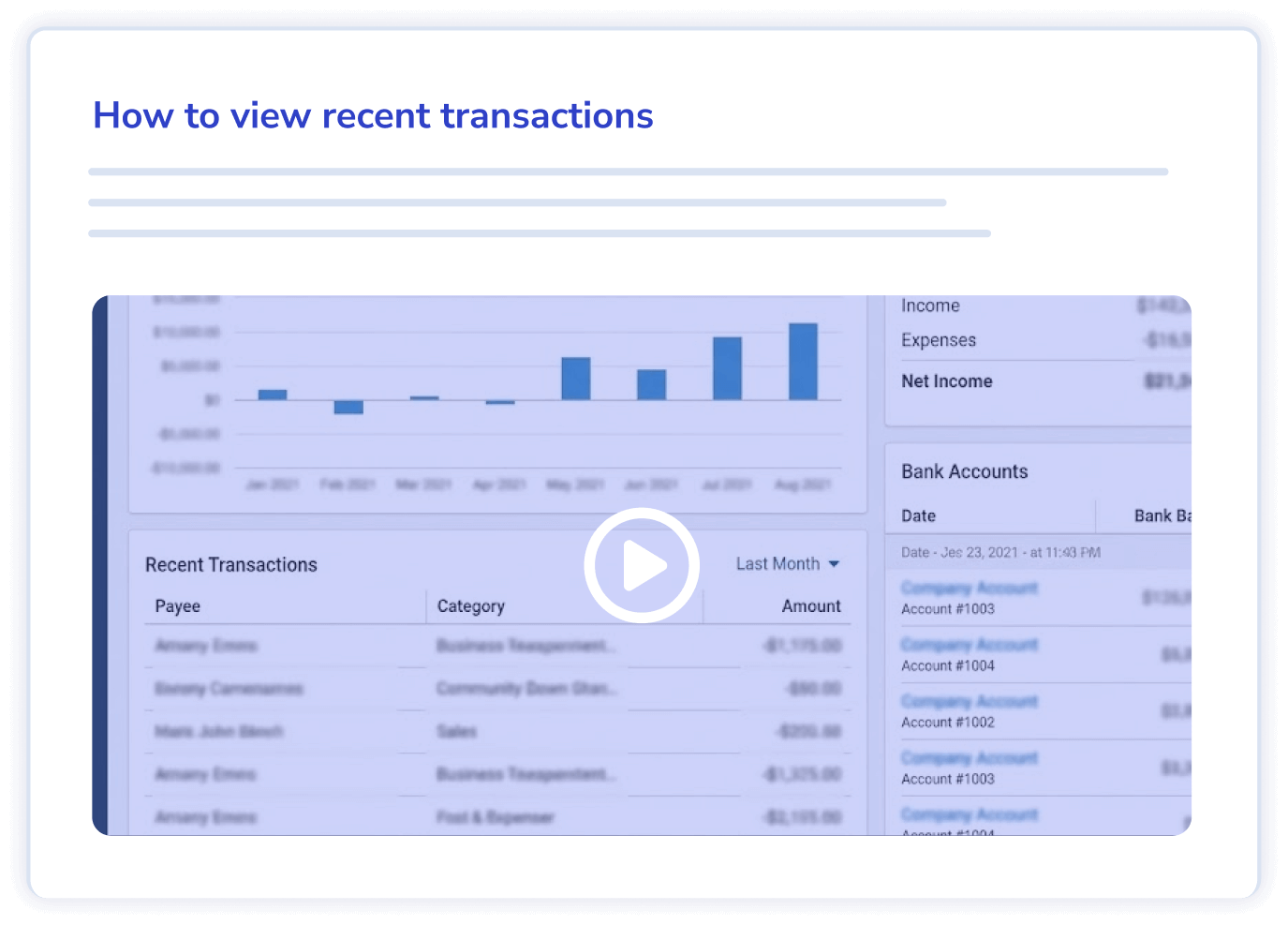Open the Company Account link above Account #1002
This screenshot has width=1288, height=925.
pos(970,702)
